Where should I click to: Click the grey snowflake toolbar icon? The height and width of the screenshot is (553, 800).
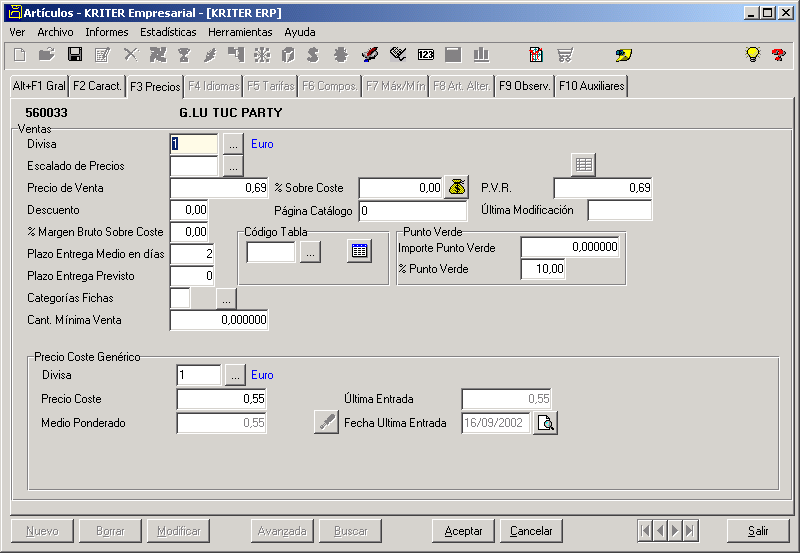pyautogui.click(x=262, y=55)
